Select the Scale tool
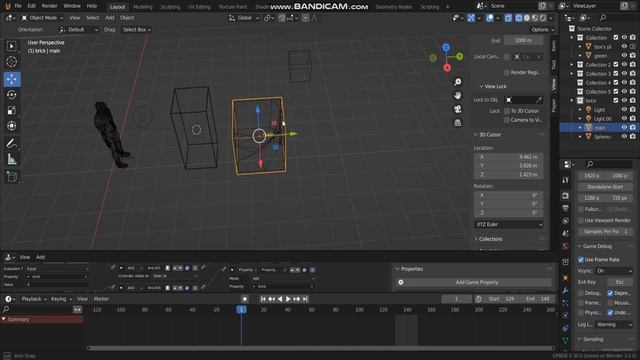The image size is (640, 360). (11, 110)
